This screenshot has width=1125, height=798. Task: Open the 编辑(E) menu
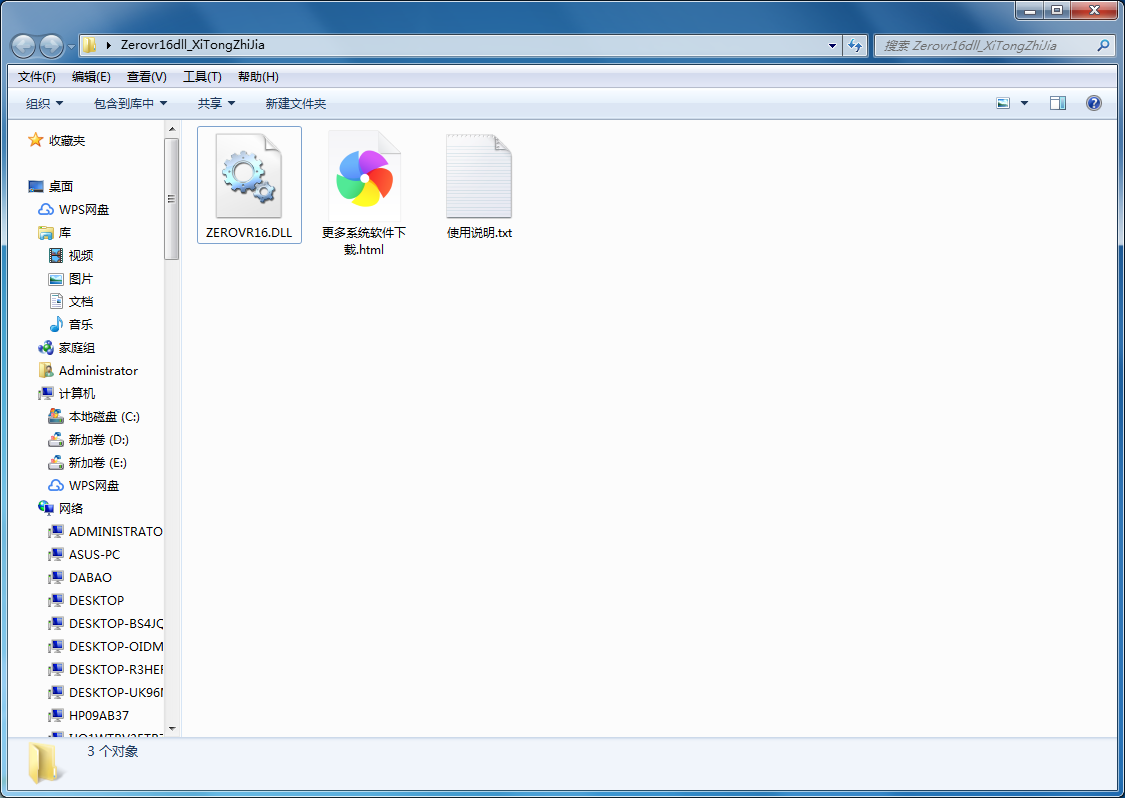pos(91,77)
